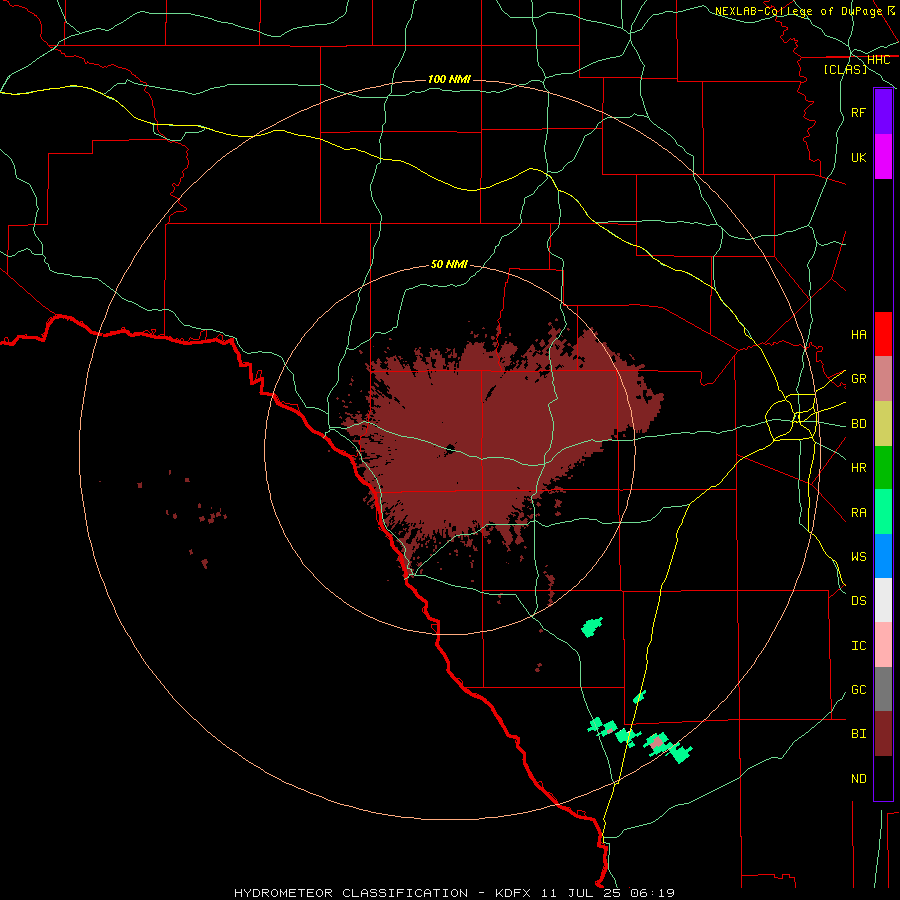Click the HA legend label
The image size is (900, 900).
click(x=858, y=334)
